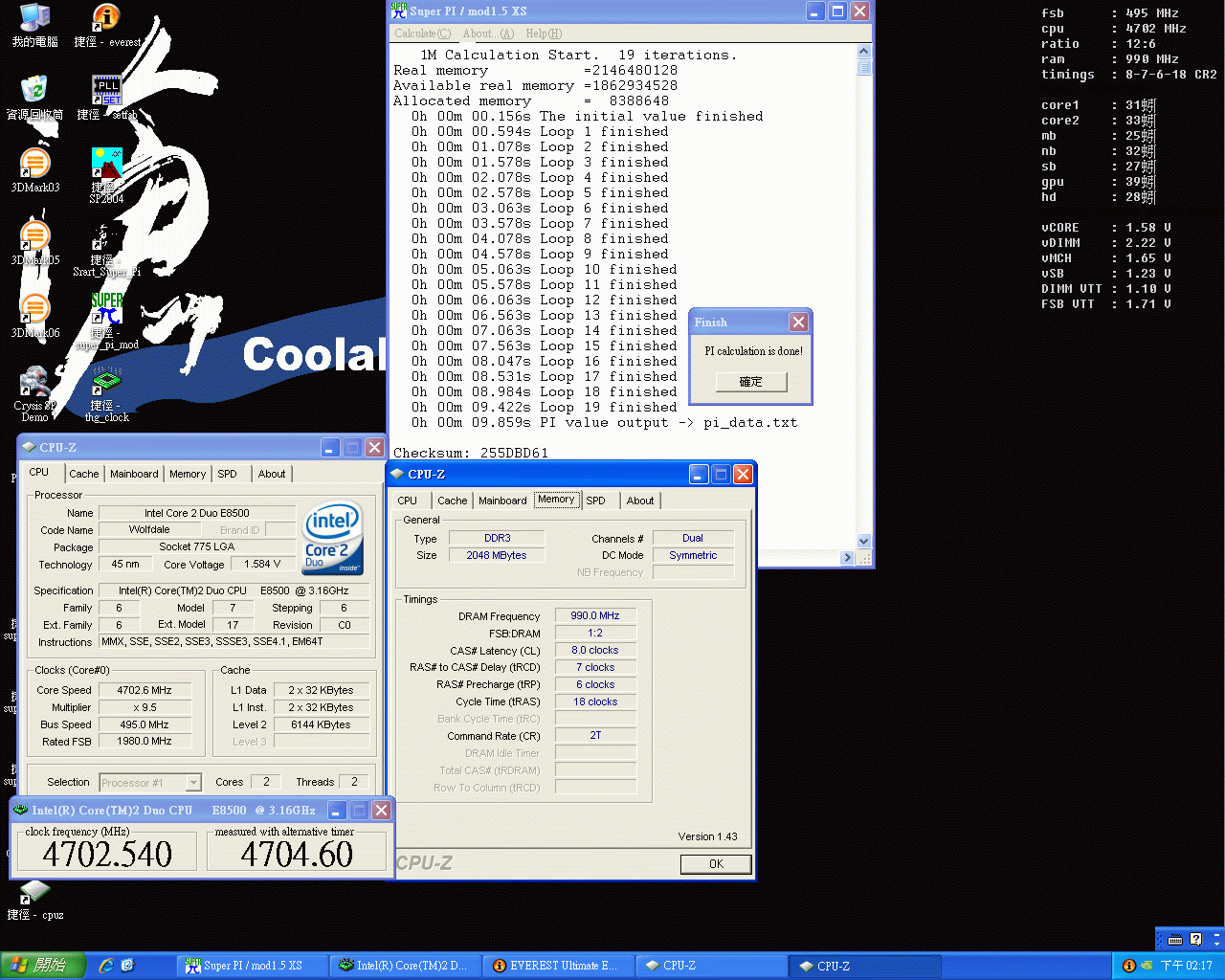The image size is (1225, 980).
Task: Click the clock frequency 4702.540 readout
Action: coord(107,854)
